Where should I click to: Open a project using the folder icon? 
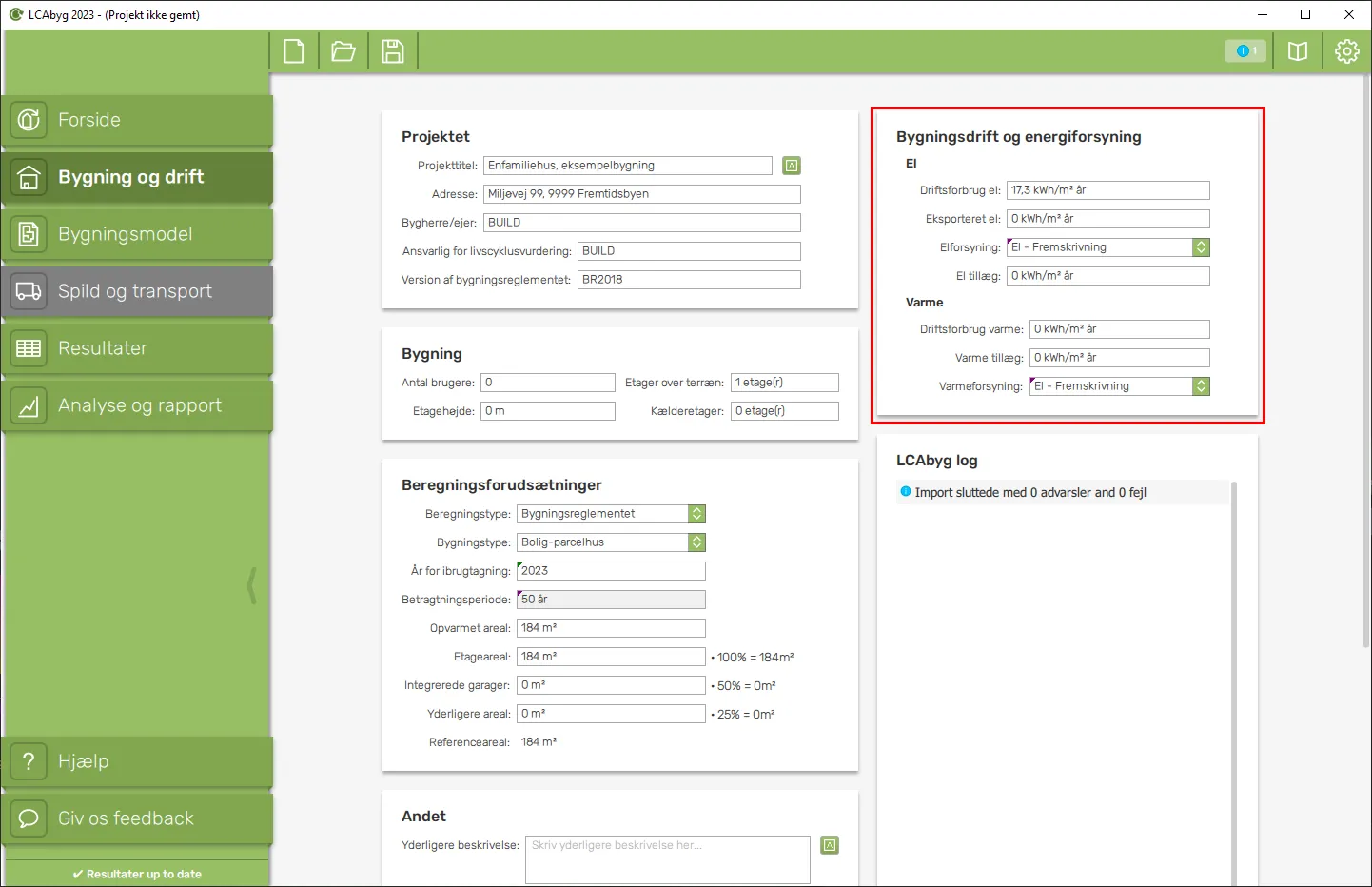pyautogui.click(x=343, y=51)
